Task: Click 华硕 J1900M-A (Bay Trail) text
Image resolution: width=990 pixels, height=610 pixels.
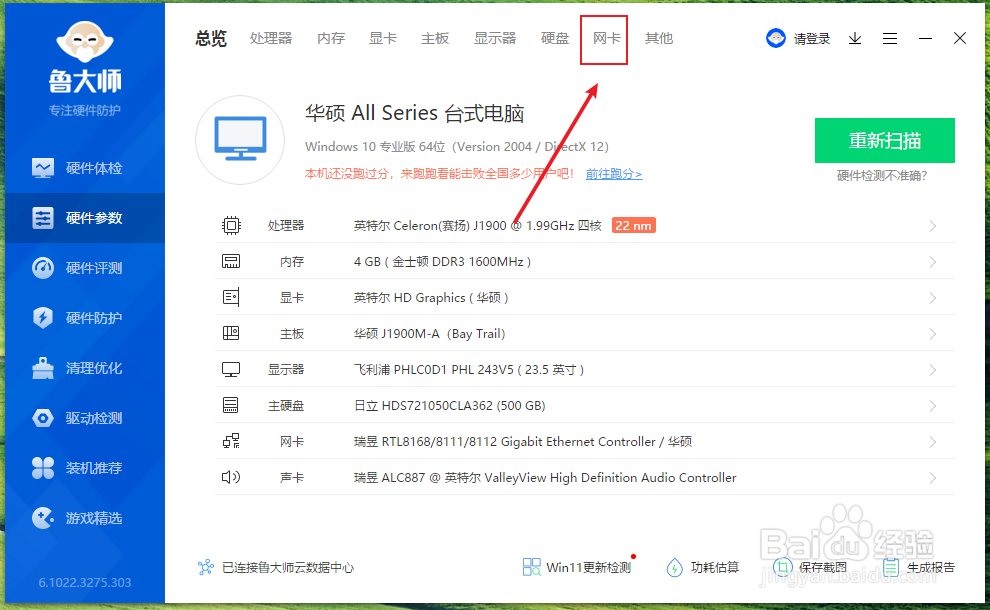Action: [429, 333]
